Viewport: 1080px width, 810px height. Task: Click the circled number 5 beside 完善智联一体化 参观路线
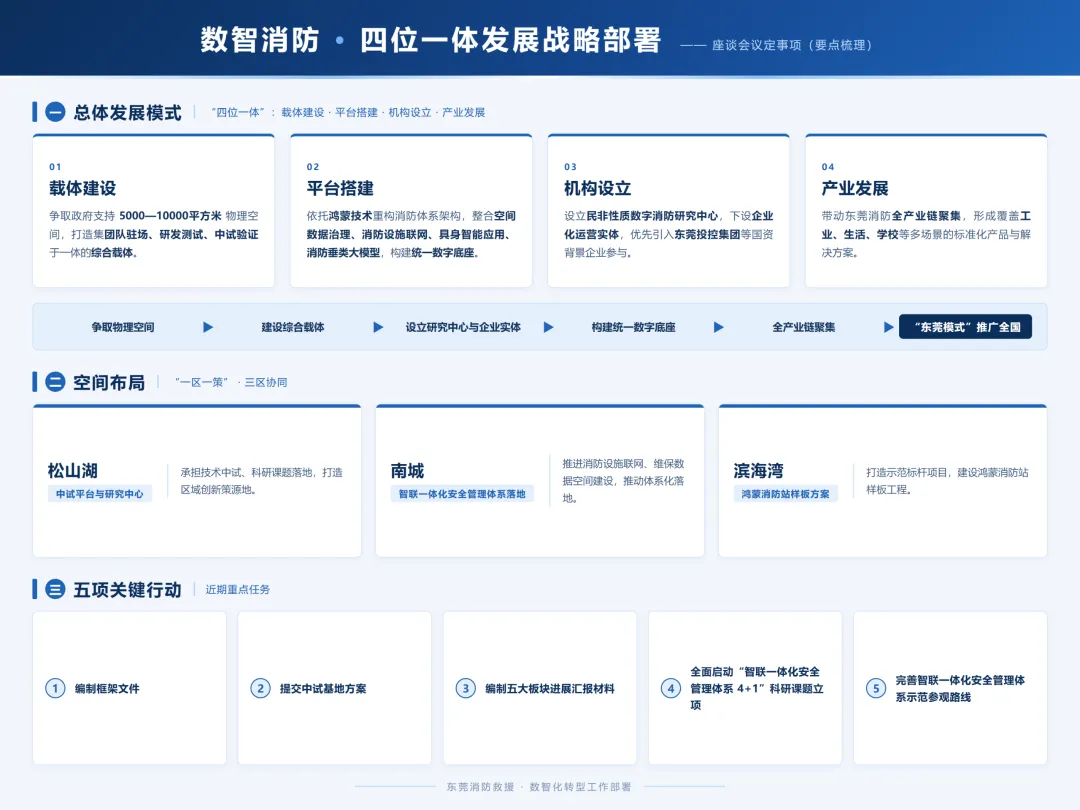click(876, 688)
